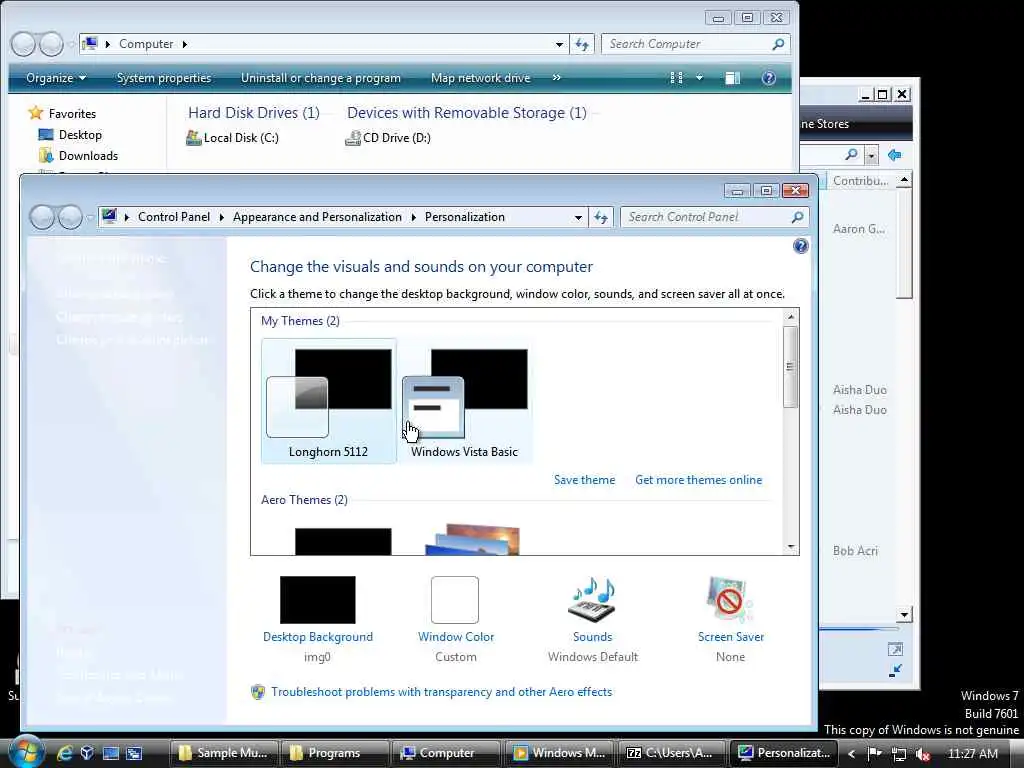
Task: Click System properties in Computer toolbar
Action: (164, 78)
